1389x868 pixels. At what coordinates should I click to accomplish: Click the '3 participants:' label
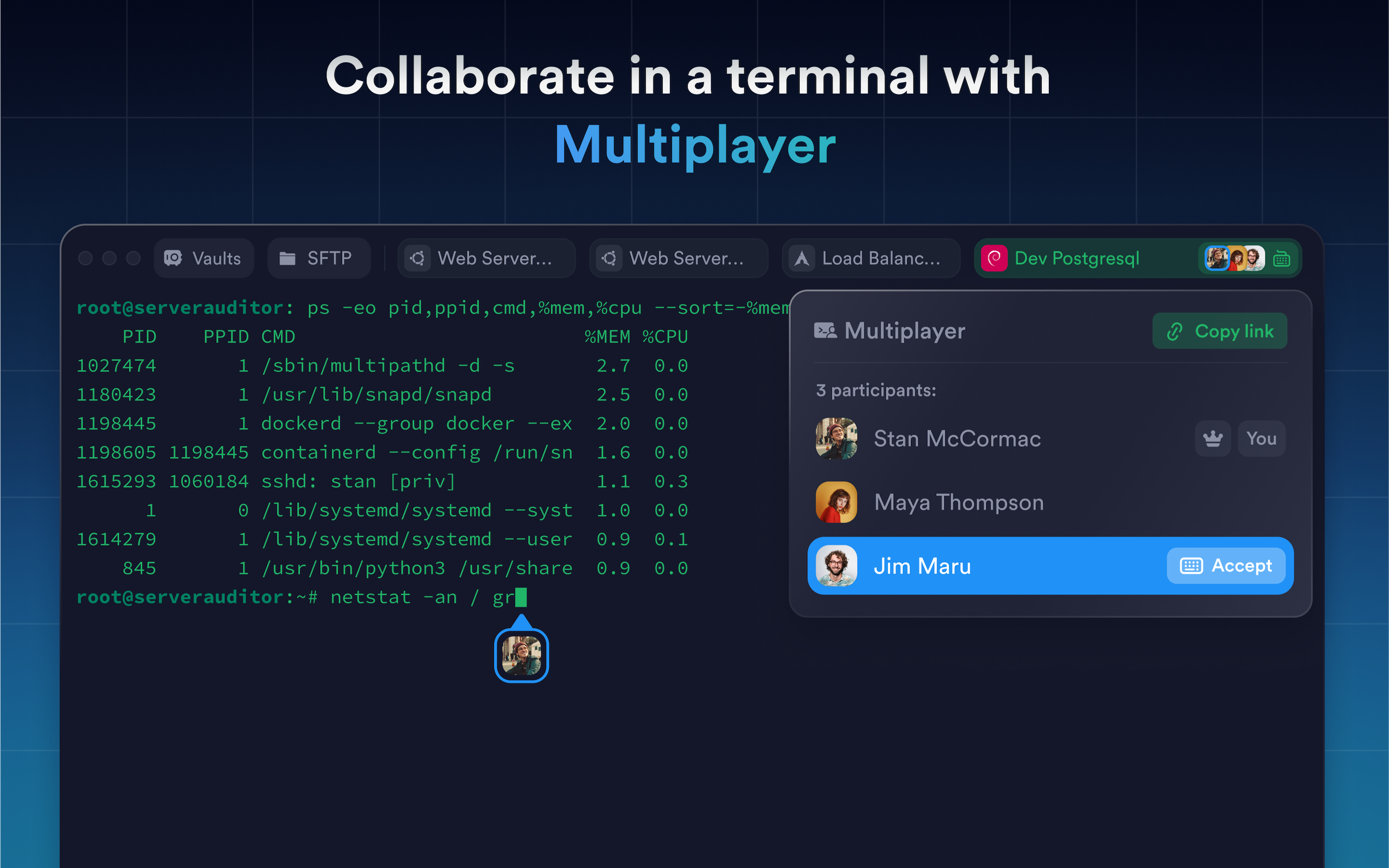point(876,391)
